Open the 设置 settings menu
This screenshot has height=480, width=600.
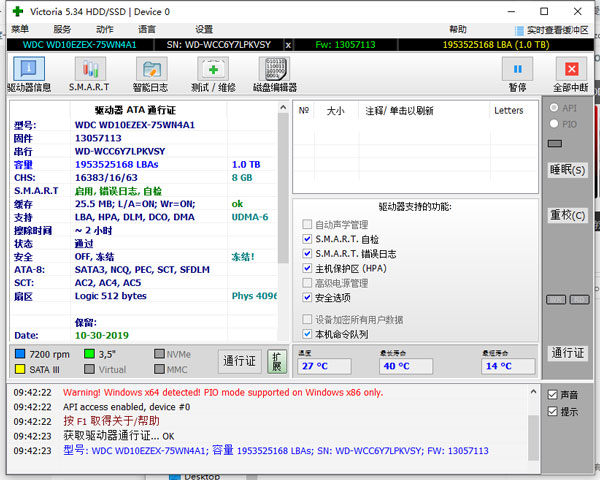pyautogui.click(x=204, y=29)
